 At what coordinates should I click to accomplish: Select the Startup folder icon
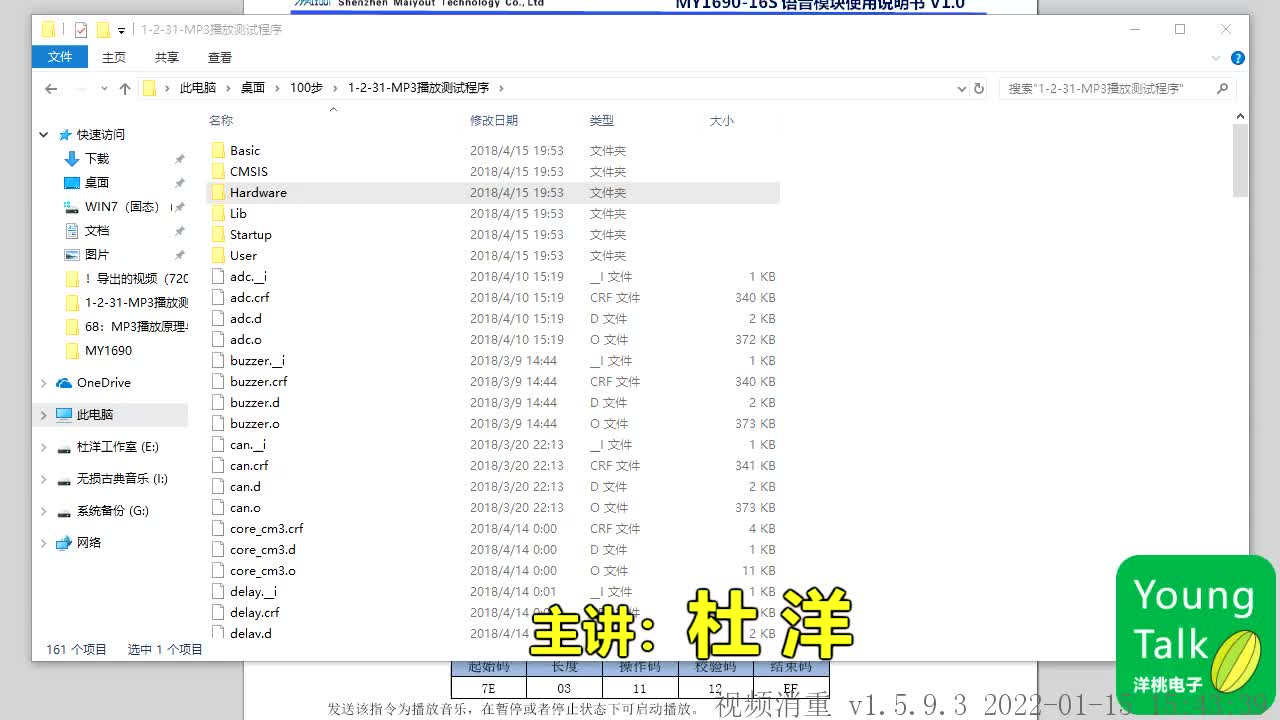[218, 234]
